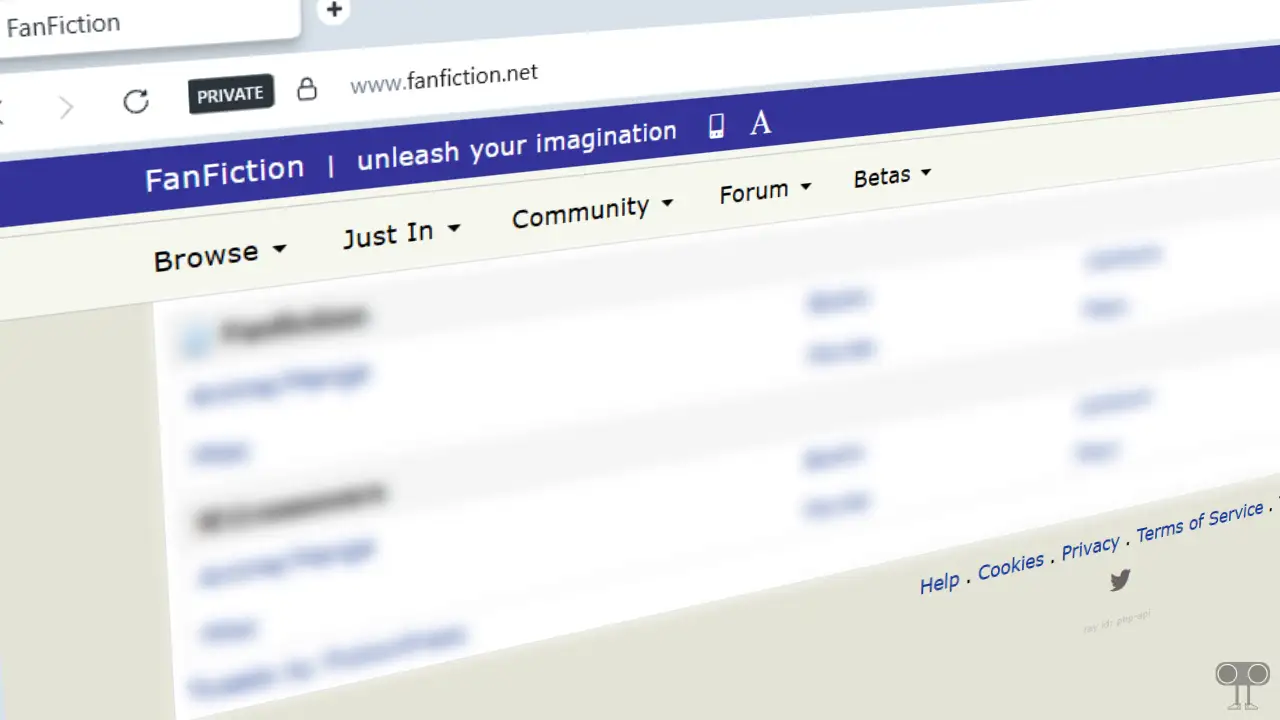1280x720 pixels.
Task: Open the Cookies footer link
Action: pos(1011,566)
